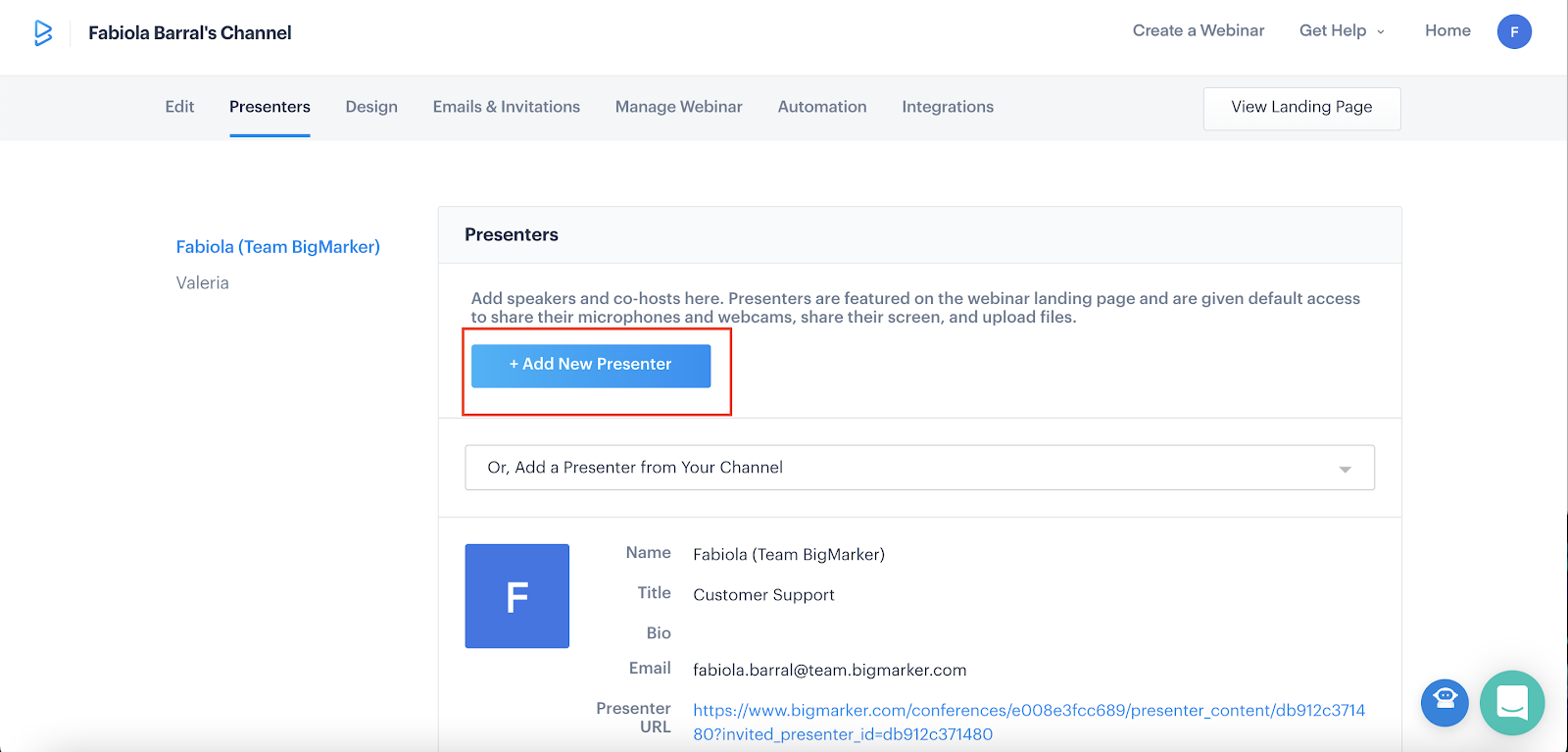Click the Presenters section heading
Screen dimensions: 1568x752
click(512, 234)
